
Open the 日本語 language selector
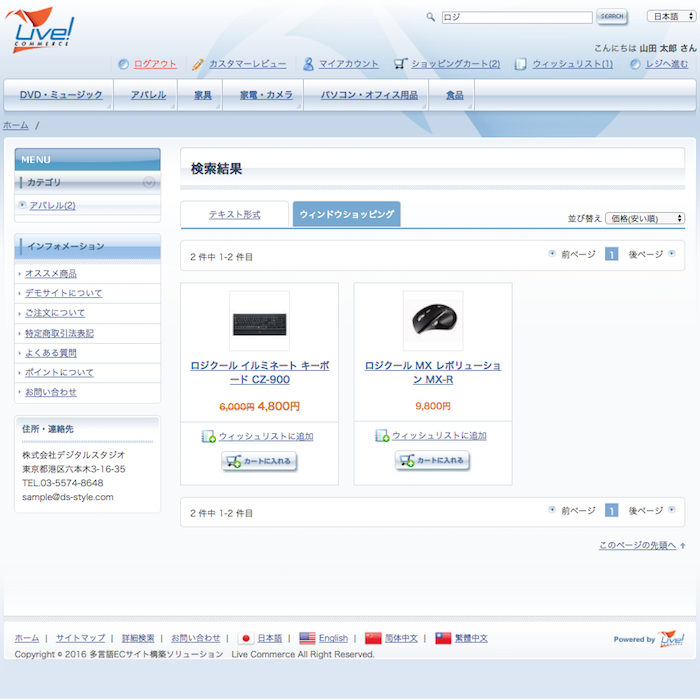(x=670, y=16)
